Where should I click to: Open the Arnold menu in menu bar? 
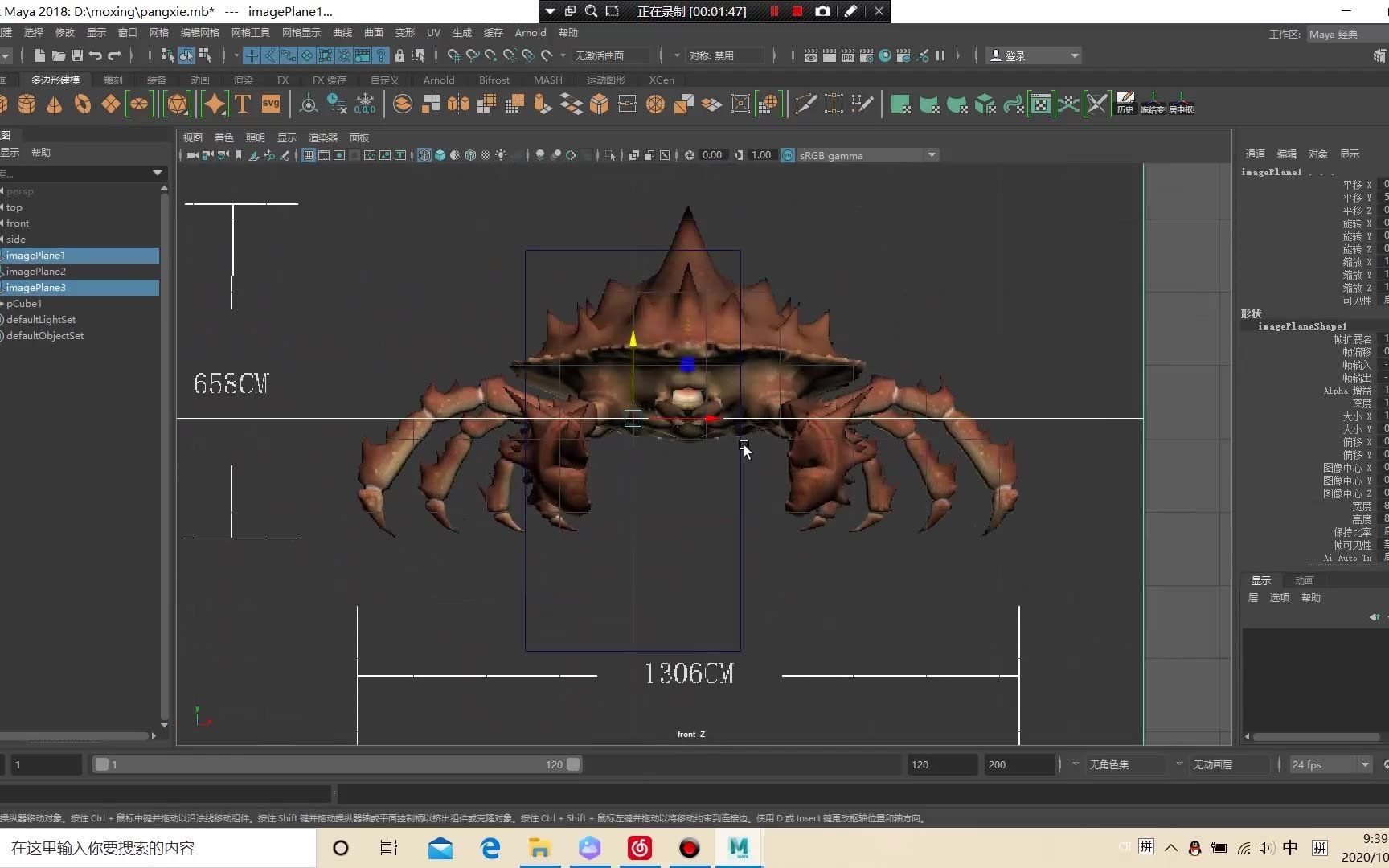click(x=530, y=33)
